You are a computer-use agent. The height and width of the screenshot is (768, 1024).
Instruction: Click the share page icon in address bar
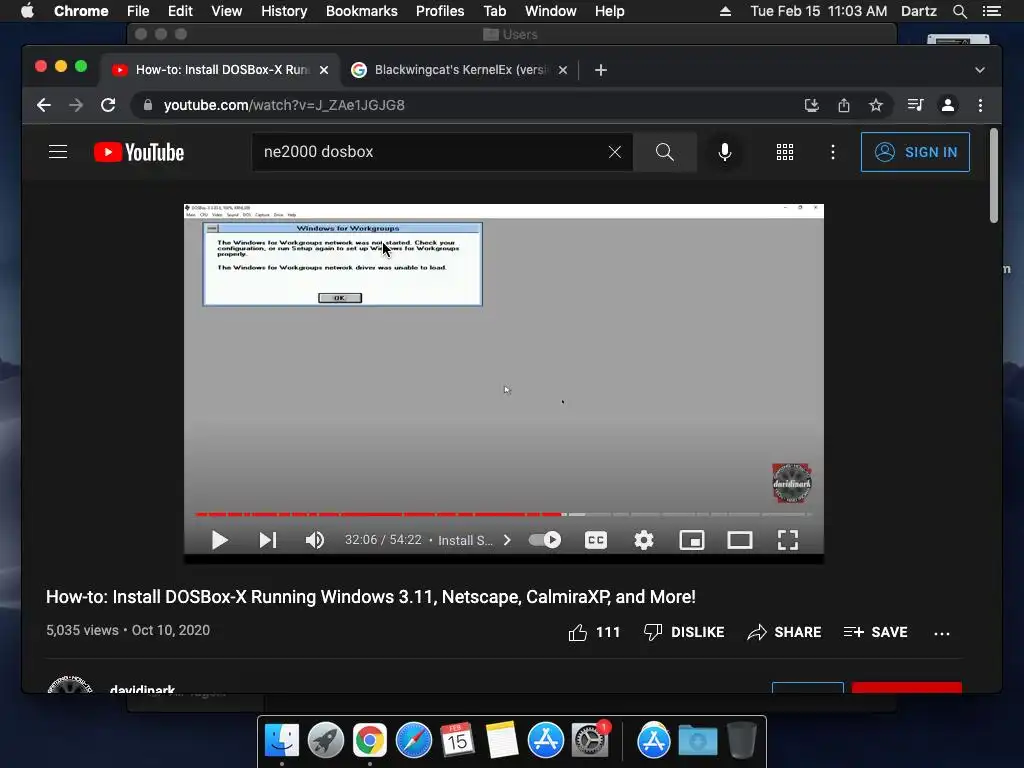click(x=844, y=105)
